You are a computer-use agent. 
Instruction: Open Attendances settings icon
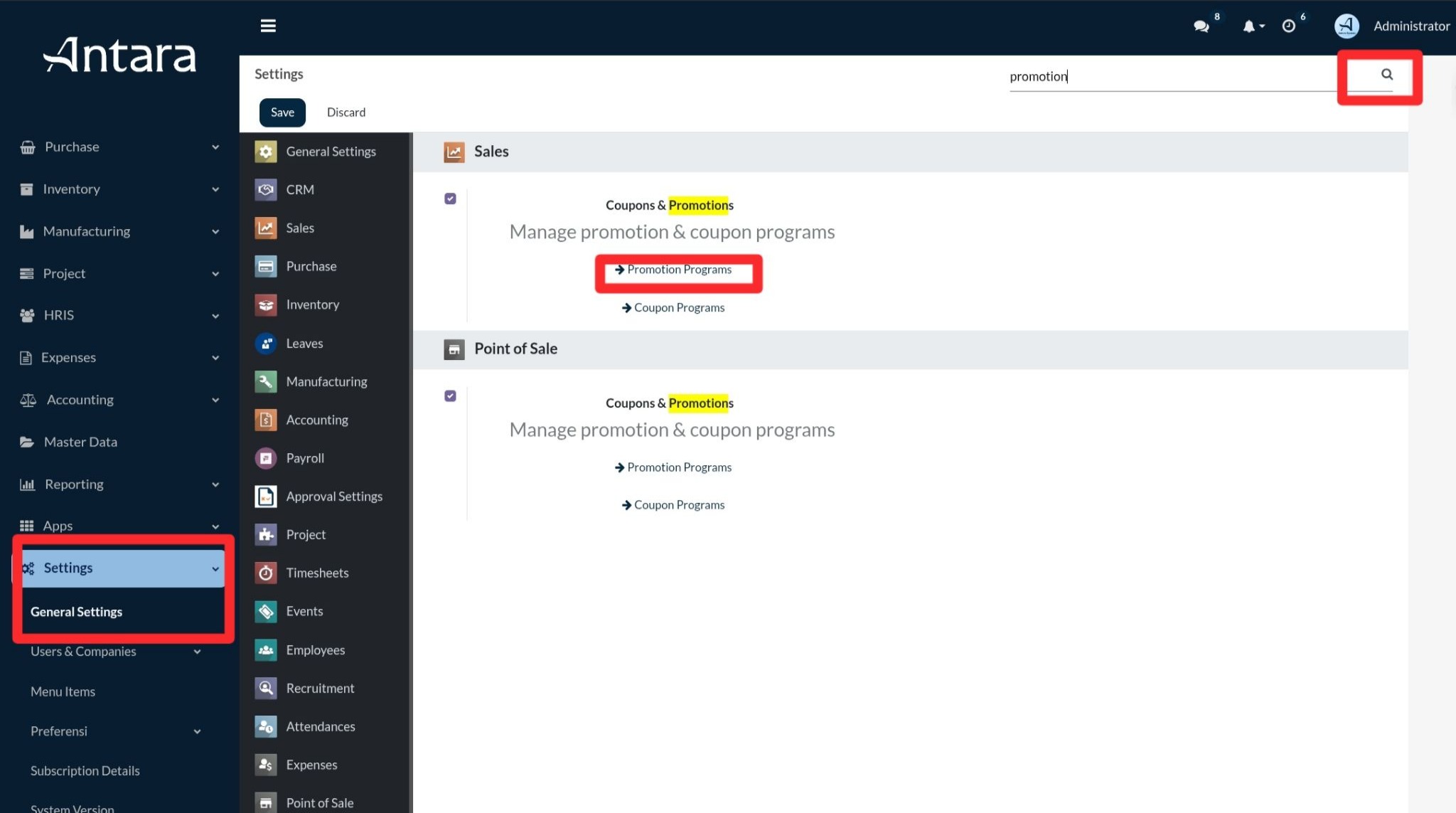click(266, 726)
